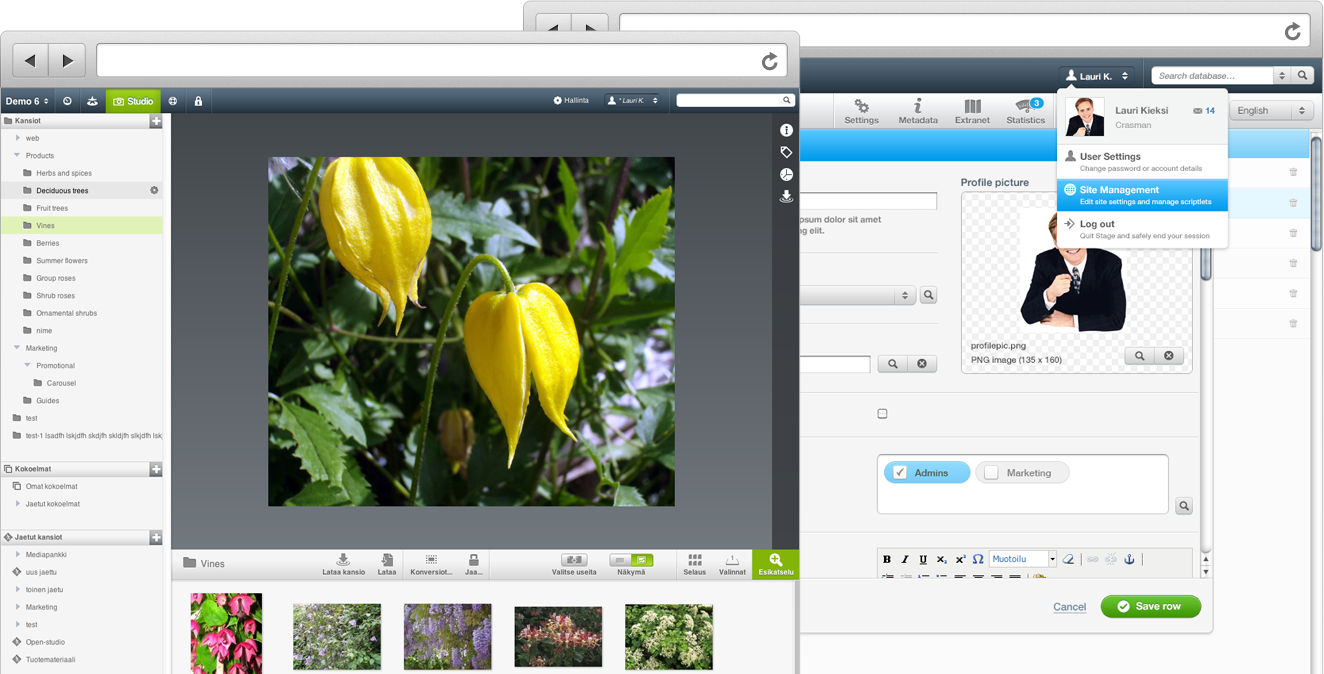Viewport: 1324px width, 674px height.
Task: Open Statistics with badge 3
Action: click(1026, 111)
